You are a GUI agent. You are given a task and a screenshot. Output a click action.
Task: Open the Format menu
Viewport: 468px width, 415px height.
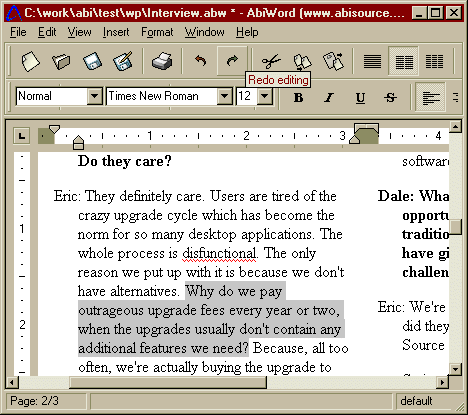[157, 32]
